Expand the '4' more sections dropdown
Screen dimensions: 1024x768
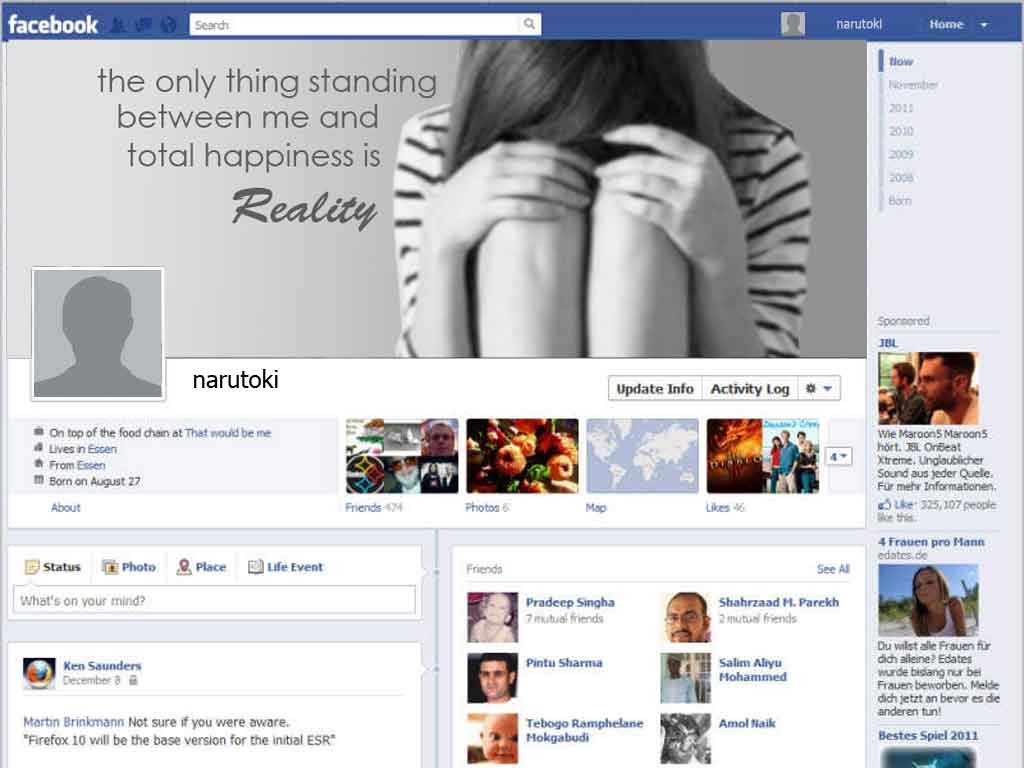pyautogui.click(x=839, y=456)
